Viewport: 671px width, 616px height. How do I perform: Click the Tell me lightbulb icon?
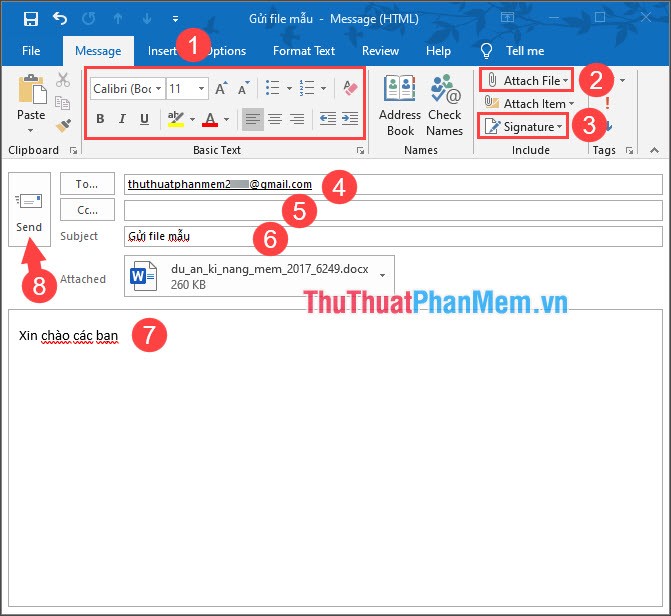point(486,51)
